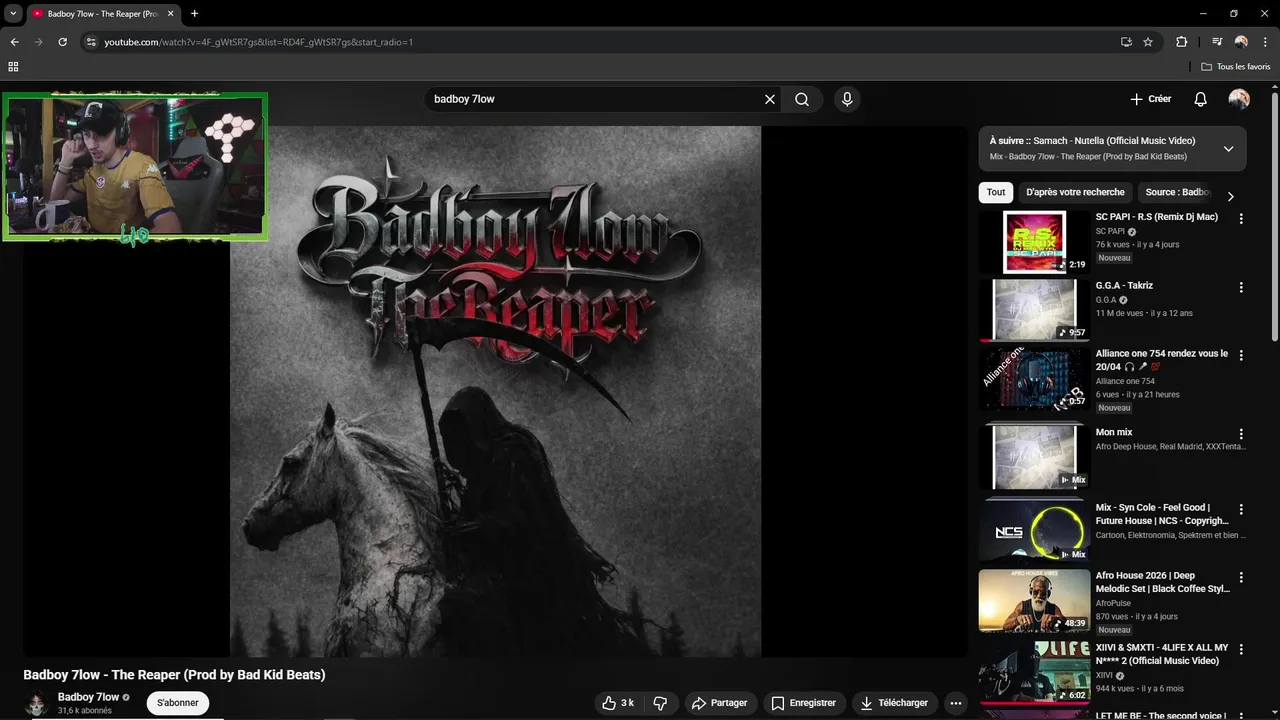The height and width of the screenshot is (720, 1280).
Task: Bookmark this page with the star icon
Action: (1148, 42)
